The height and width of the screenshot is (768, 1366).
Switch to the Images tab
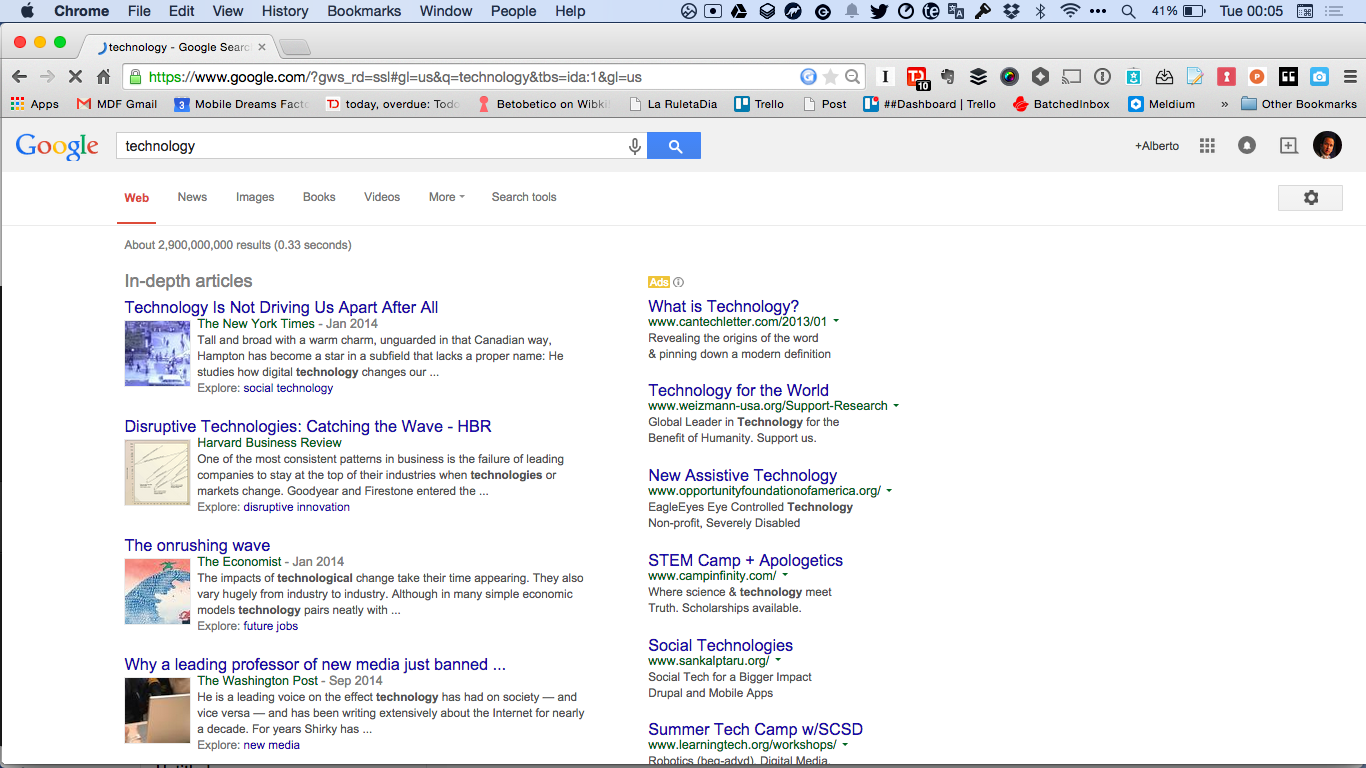click(x=255, y=197)
